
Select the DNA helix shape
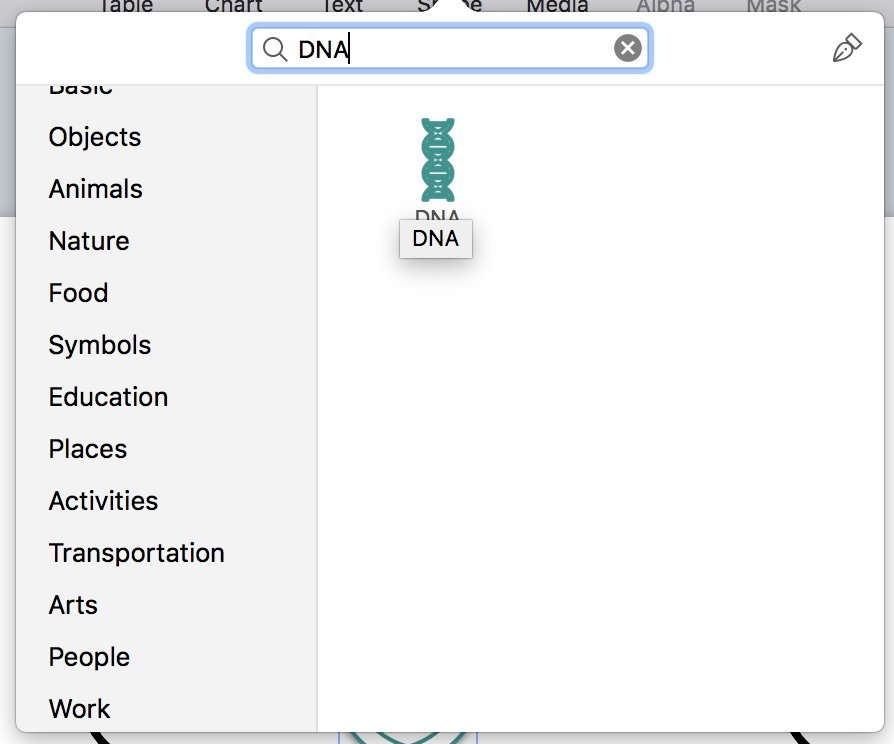437,160
